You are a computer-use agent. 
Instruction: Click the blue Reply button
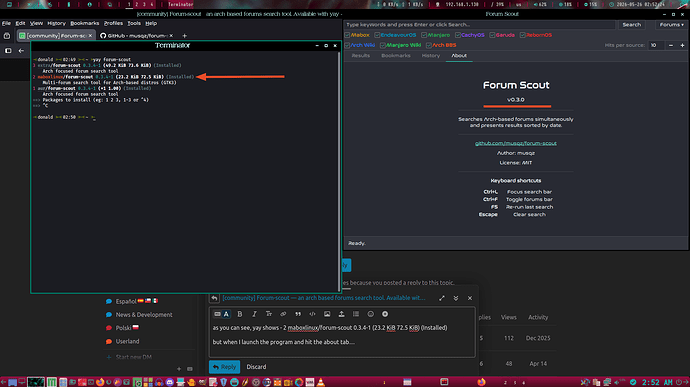pyautogui.click(x=224, y=367)
